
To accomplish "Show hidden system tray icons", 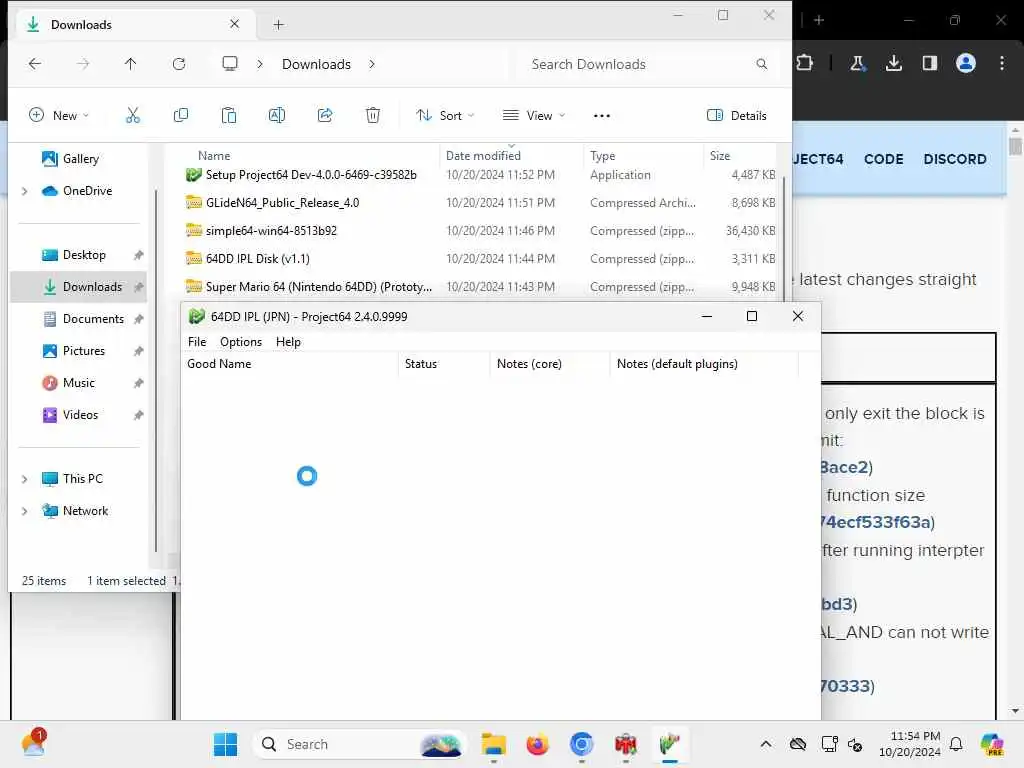I will (766, 744).
